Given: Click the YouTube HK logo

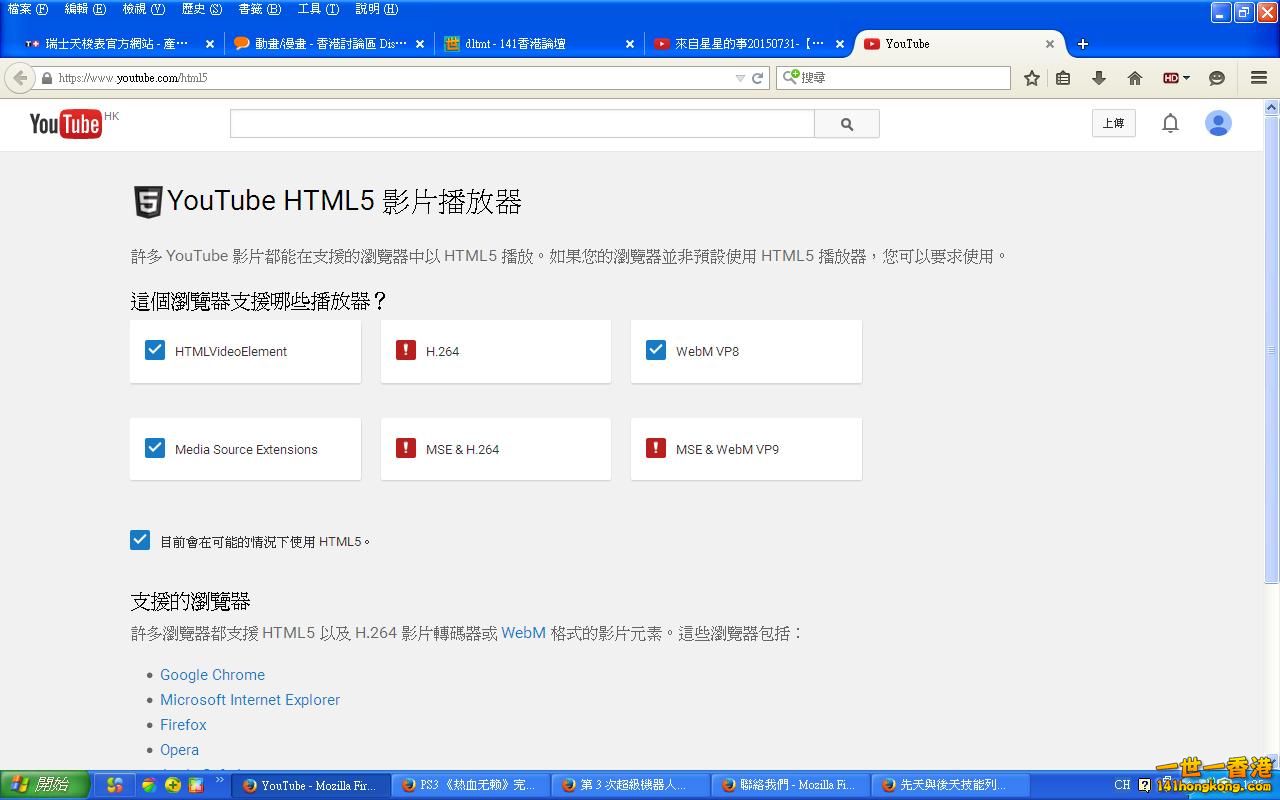Looking at the screenshot, I should pyautogui.click(x=74, y=123).
